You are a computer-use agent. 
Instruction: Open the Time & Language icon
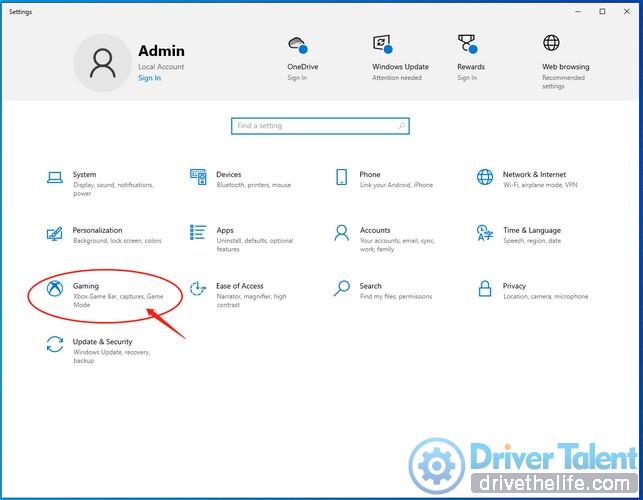485,233
